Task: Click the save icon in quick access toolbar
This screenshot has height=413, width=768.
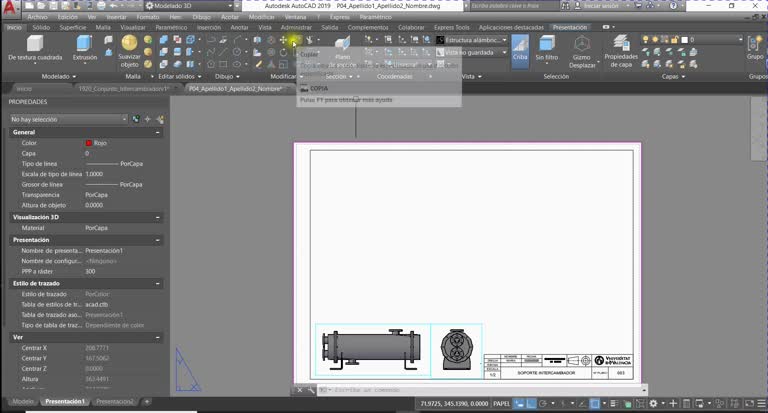Action: (x=54, y=6)
